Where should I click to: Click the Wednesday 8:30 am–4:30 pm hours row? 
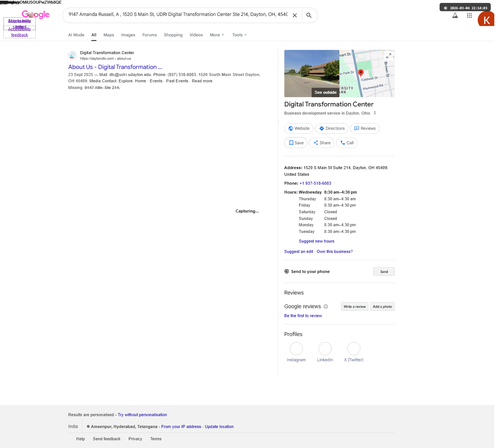click(328, 192)
